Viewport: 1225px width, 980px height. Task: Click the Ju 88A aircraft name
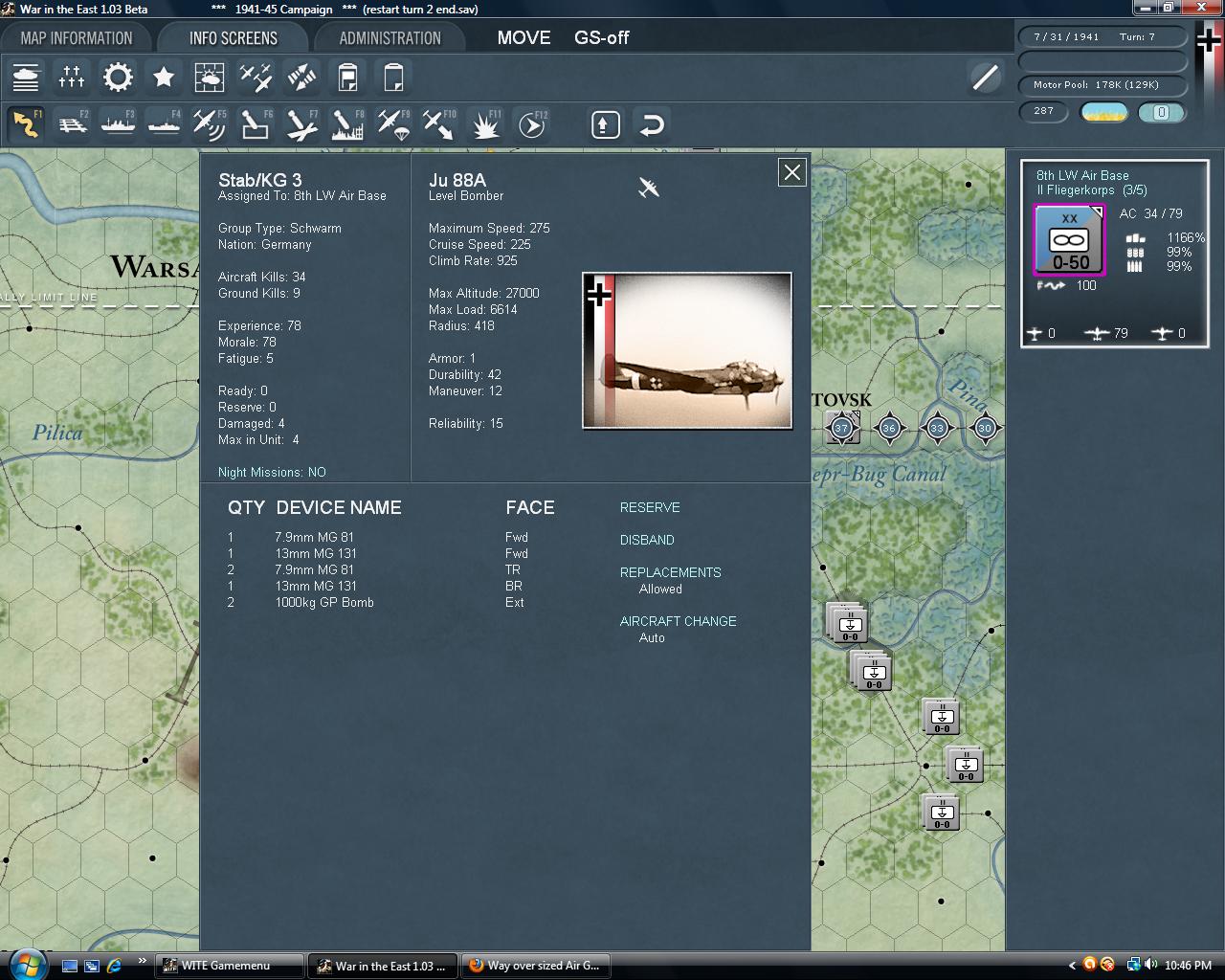(457, 180)
